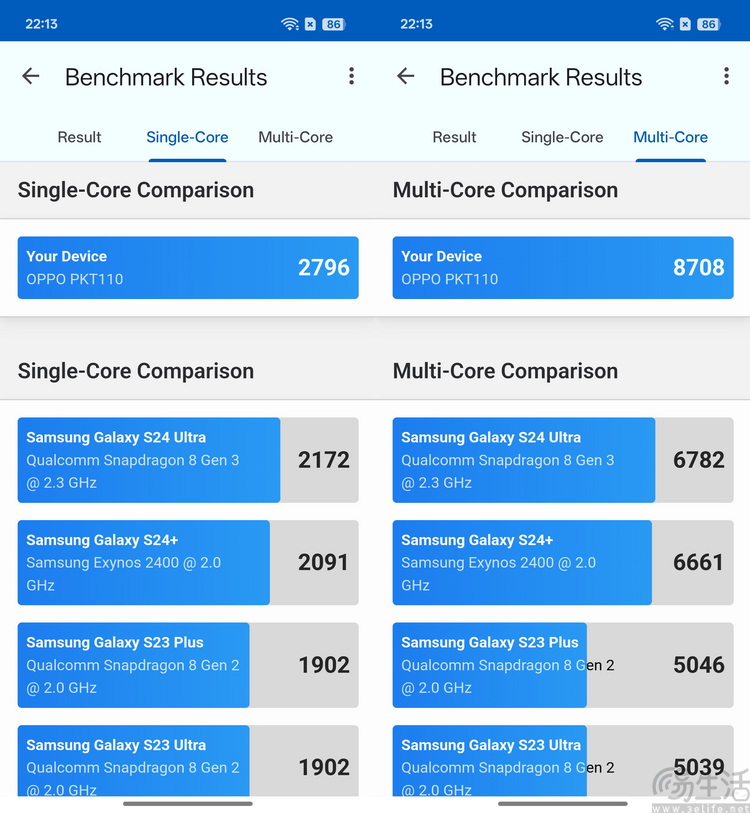Select Galaxy S24+ multi-core score 6661 row

[563, 562]
